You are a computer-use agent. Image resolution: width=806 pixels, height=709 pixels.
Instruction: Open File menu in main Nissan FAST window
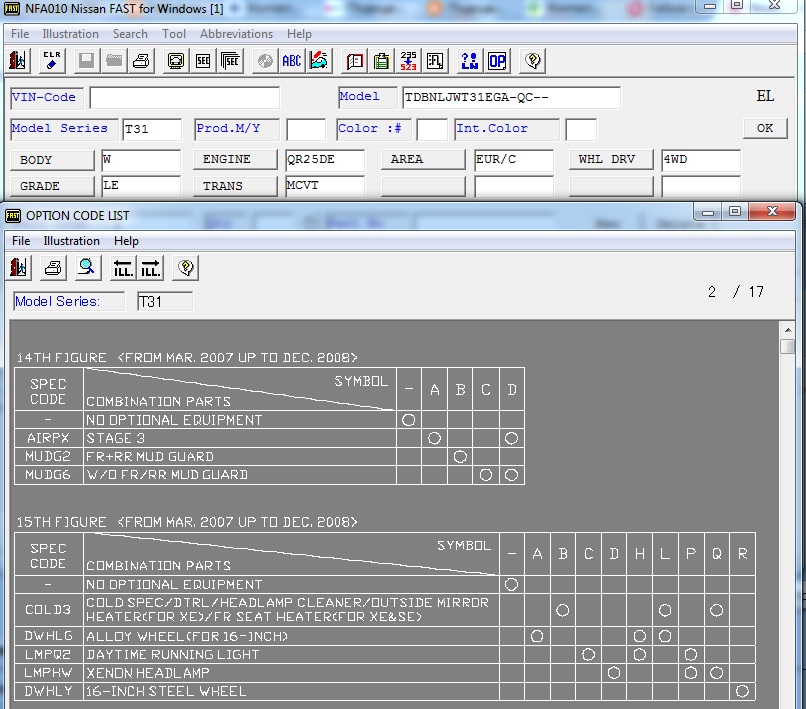point(20,34)
